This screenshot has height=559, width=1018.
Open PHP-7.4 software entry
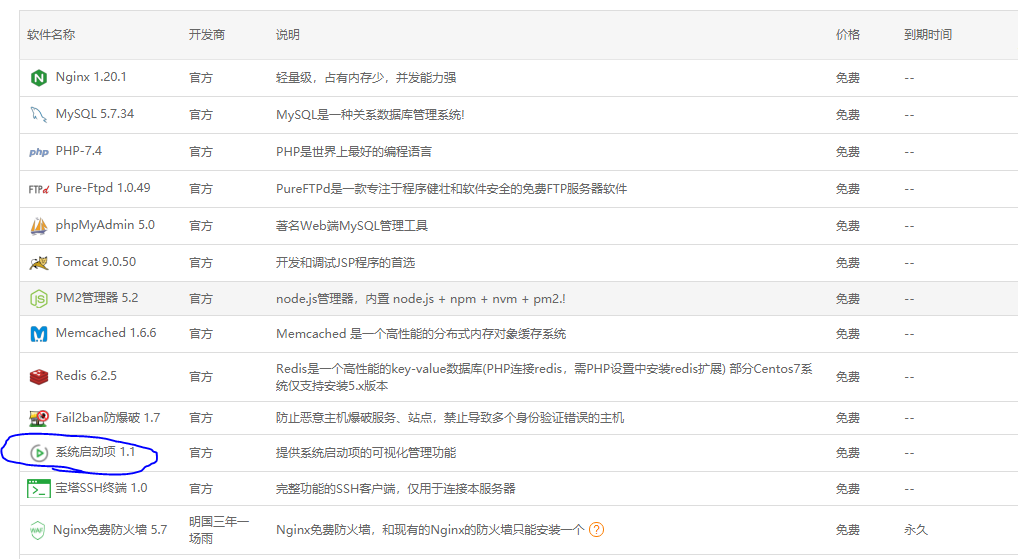tap(79, 151)
